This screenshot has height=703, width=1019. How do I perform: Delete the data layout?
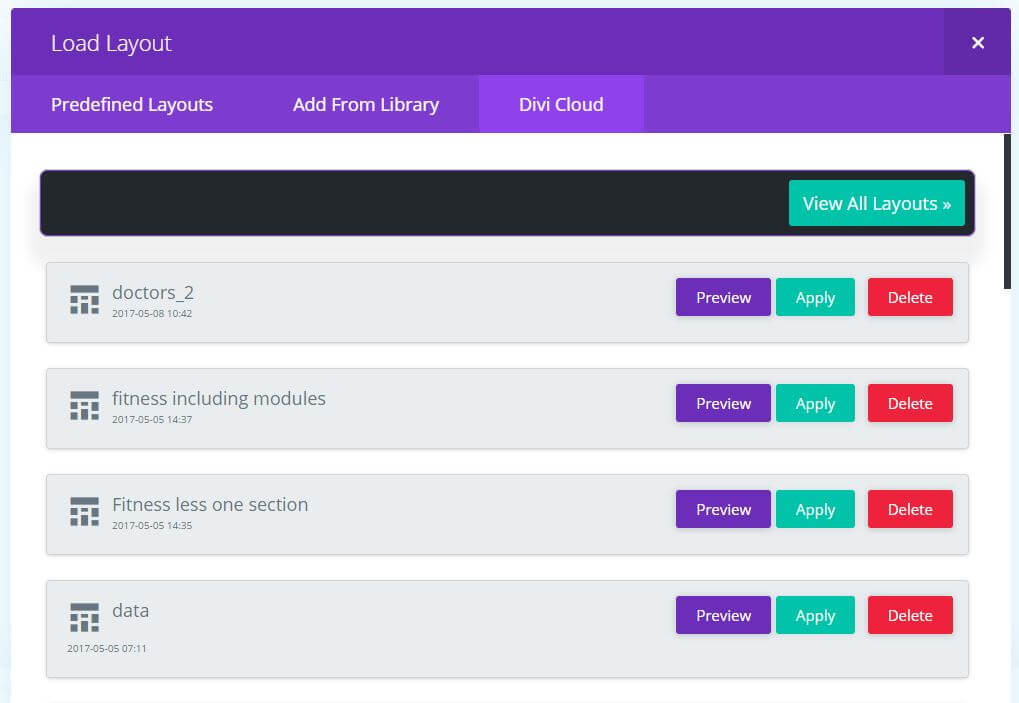coord(910,615)
